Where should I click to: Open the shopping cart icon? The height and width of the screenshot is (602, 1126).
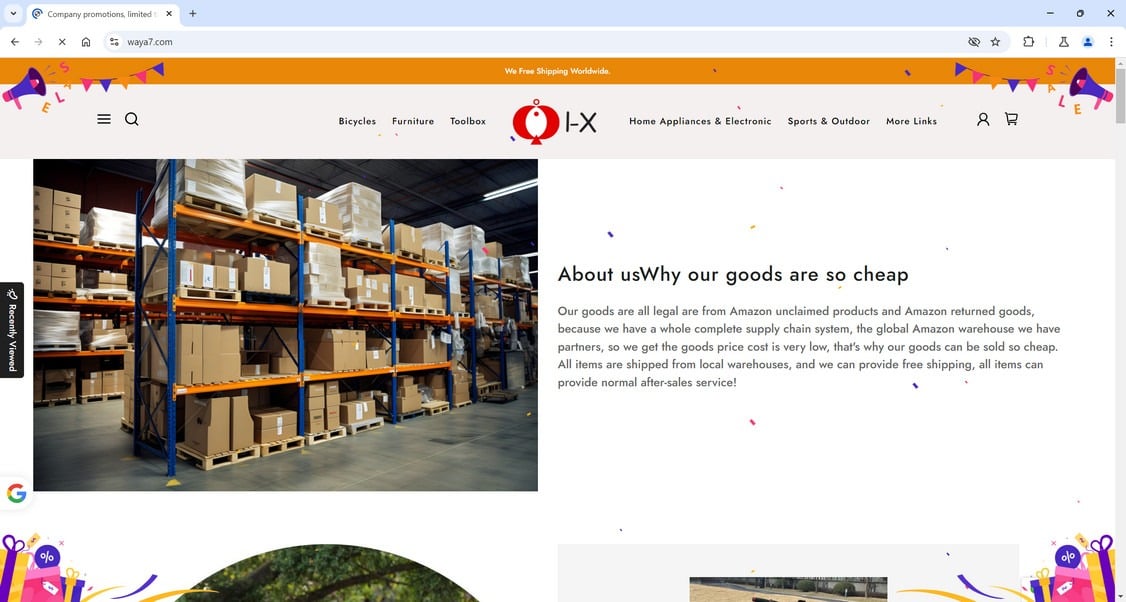click(1011, 119)
